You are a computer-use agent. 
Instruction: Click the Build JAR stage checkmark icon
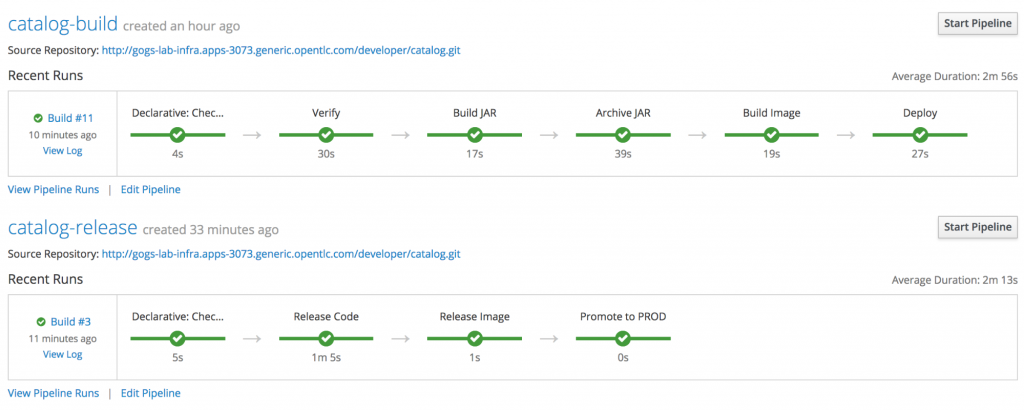[x=474, y=135]
